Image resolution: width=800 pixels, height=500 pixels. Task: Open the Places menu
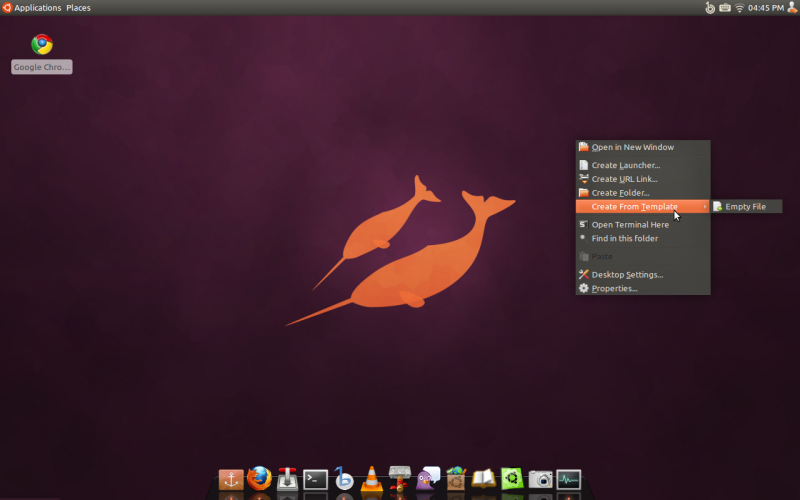click(x=78, y=8)
